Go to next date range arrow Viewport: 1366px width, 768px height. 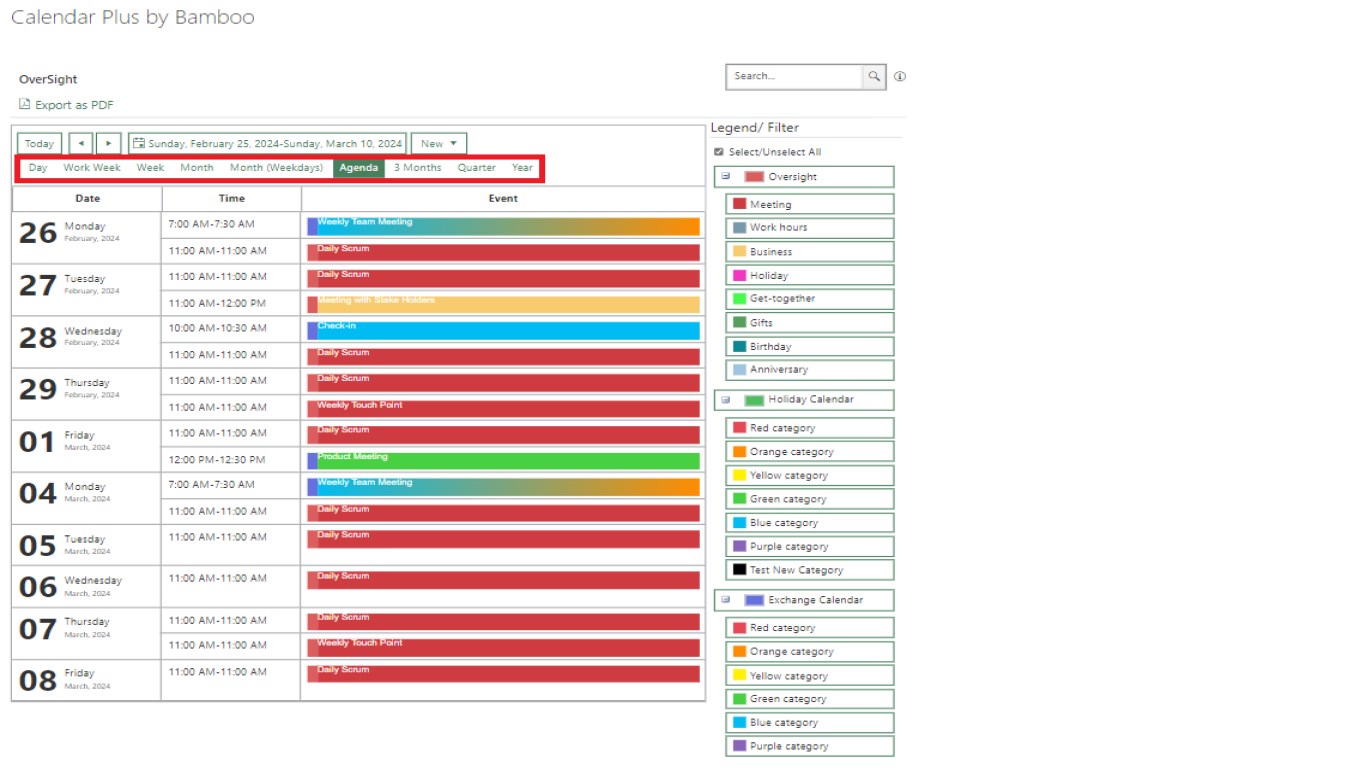click(x=110, y=144)
